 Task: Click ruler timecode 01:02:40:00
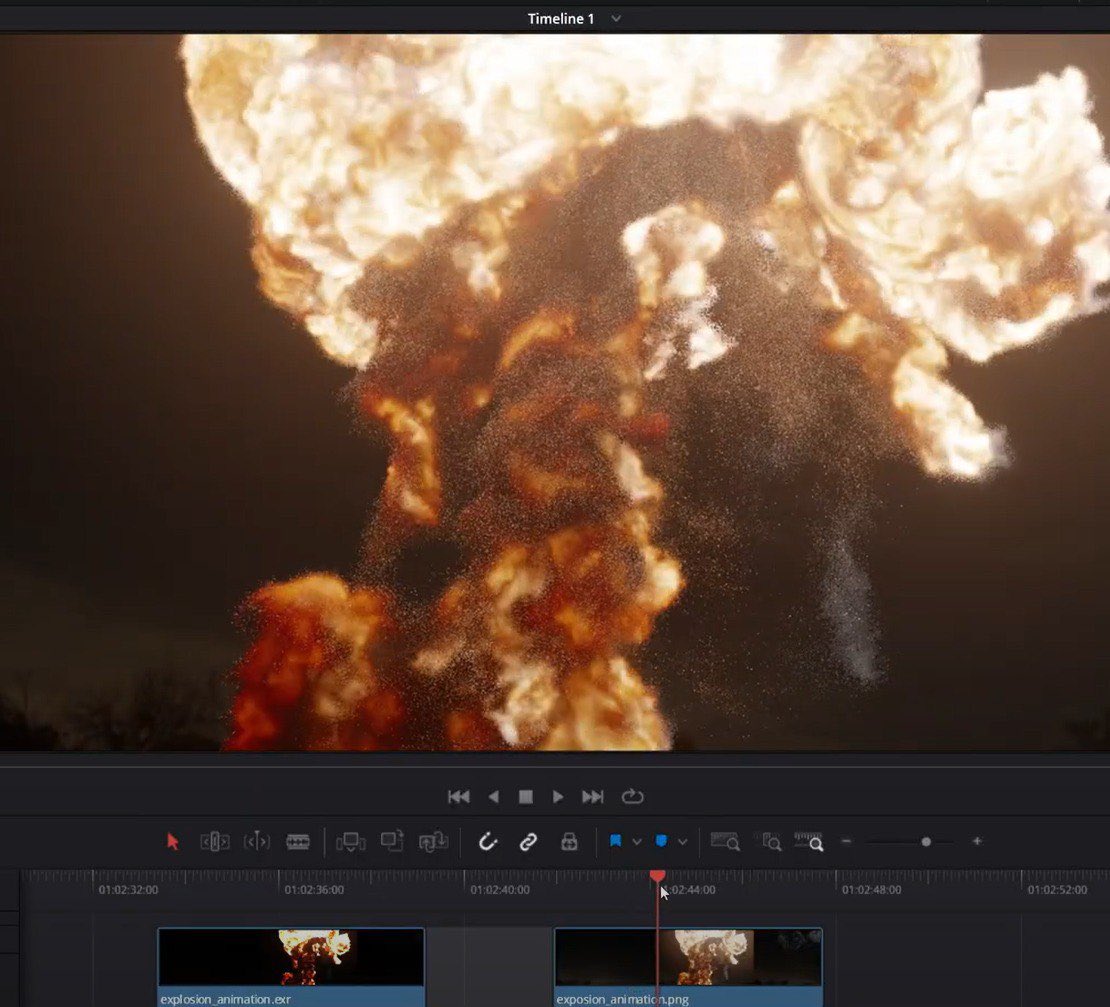[x=500, y=890]
